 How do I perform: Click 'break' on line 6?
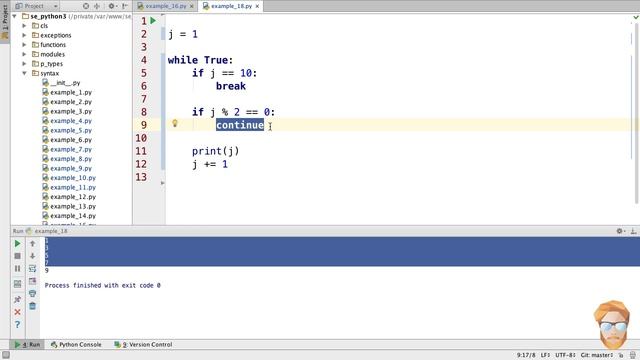[x=231, y=86]
